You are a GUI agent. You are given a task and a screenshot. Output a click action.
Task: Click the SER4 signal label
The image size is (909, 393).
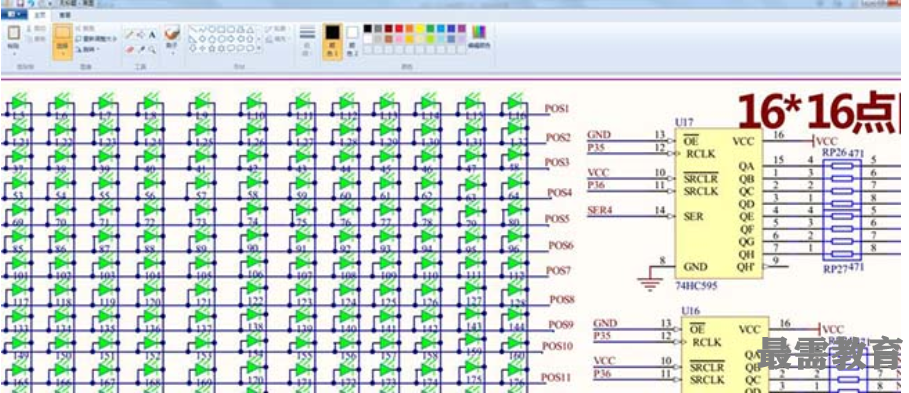click(599, 210)
